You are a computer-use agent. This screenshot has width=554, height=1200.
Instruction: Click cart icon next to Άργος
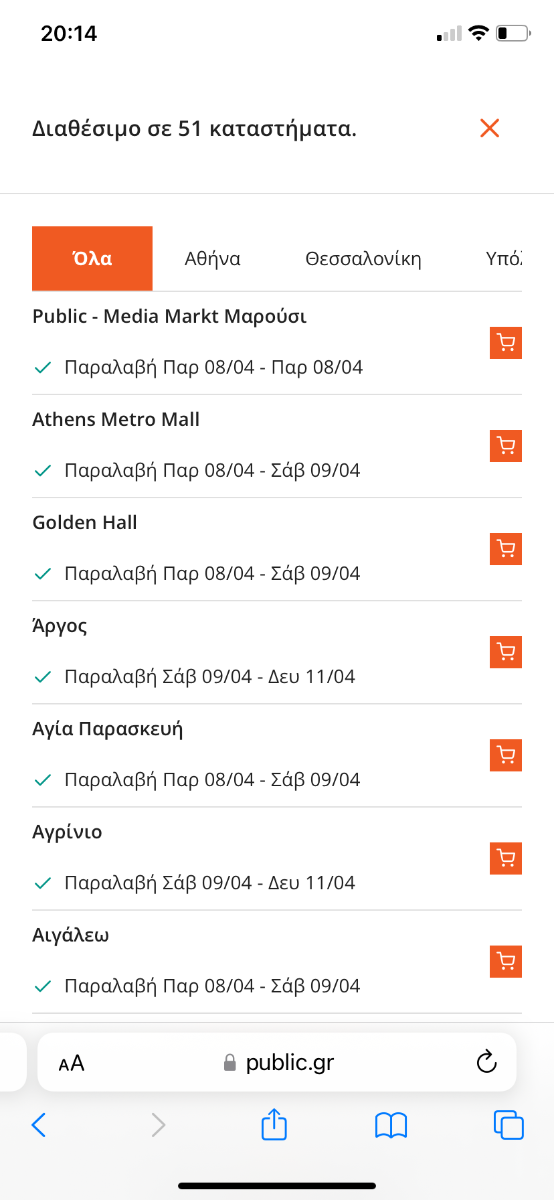pyautogui.click(x=506, y=652)
